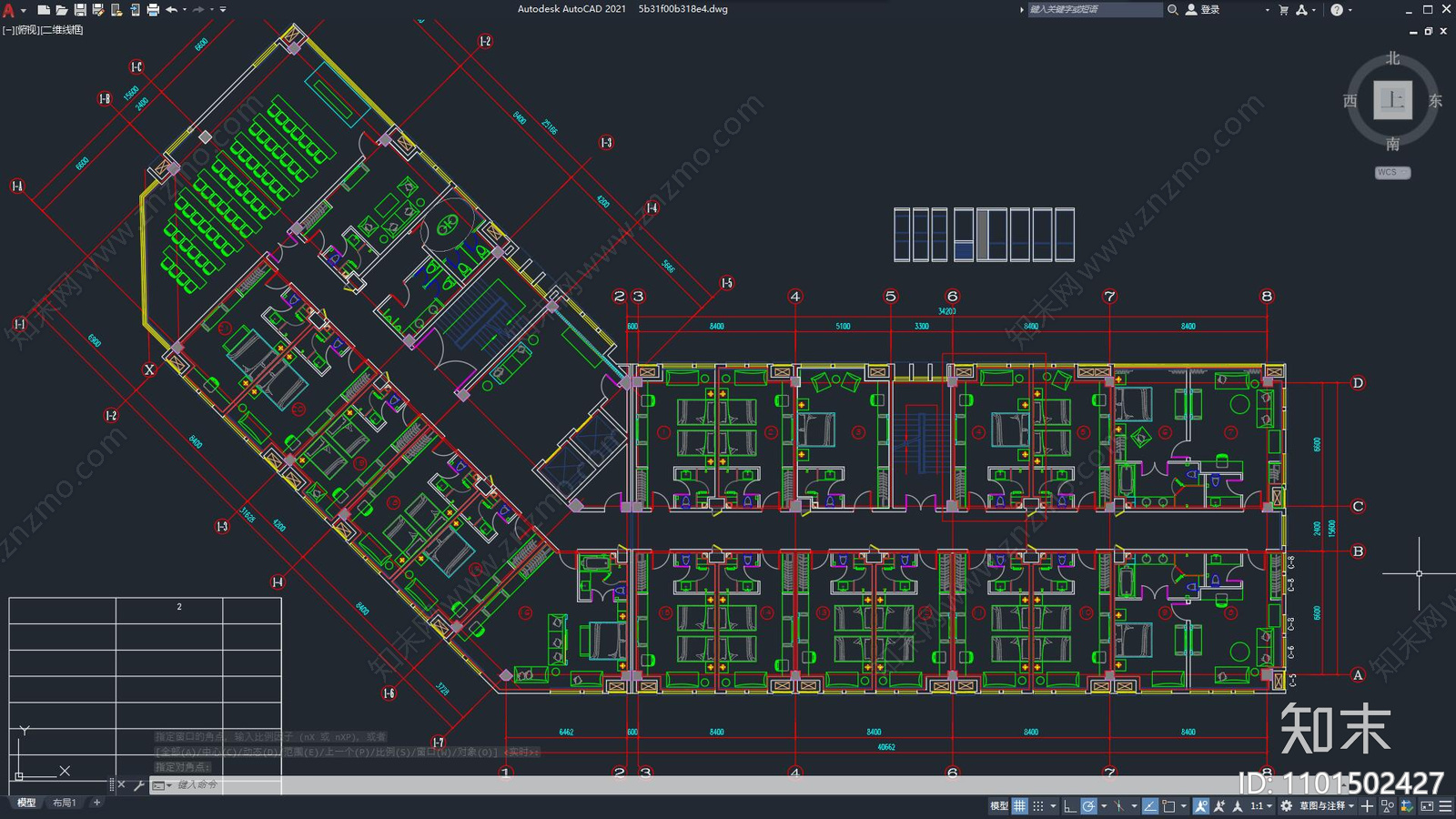Click the Autodesk connect triangle icon
1456x819 pixels.
(x=1301, y=10)
